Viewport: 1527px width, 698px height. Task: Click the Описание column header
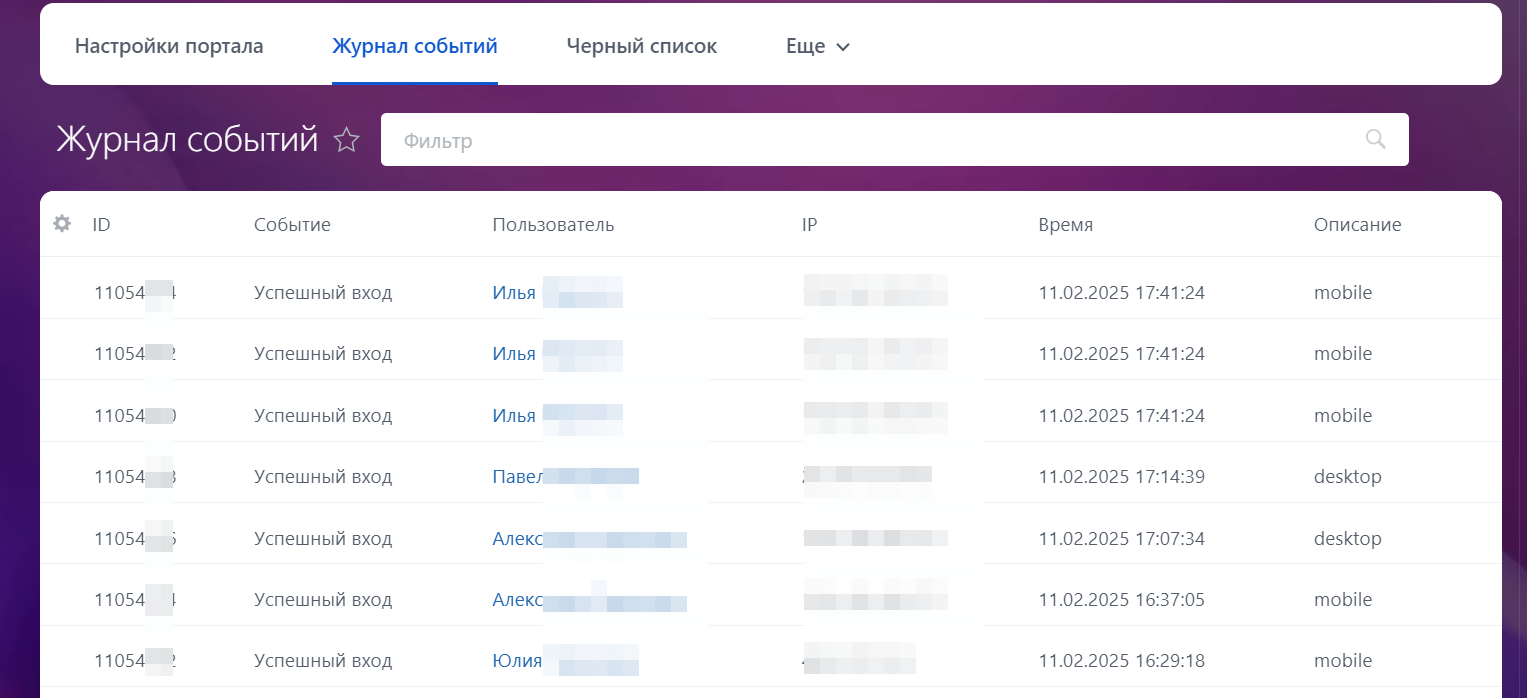point(1357,225)
